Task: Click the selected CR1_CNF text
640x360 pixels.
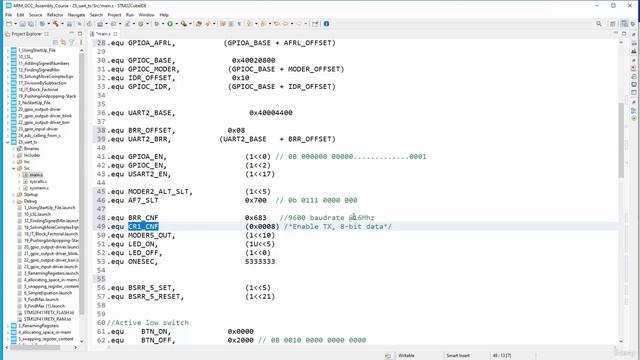Action: tap(143, 227)
